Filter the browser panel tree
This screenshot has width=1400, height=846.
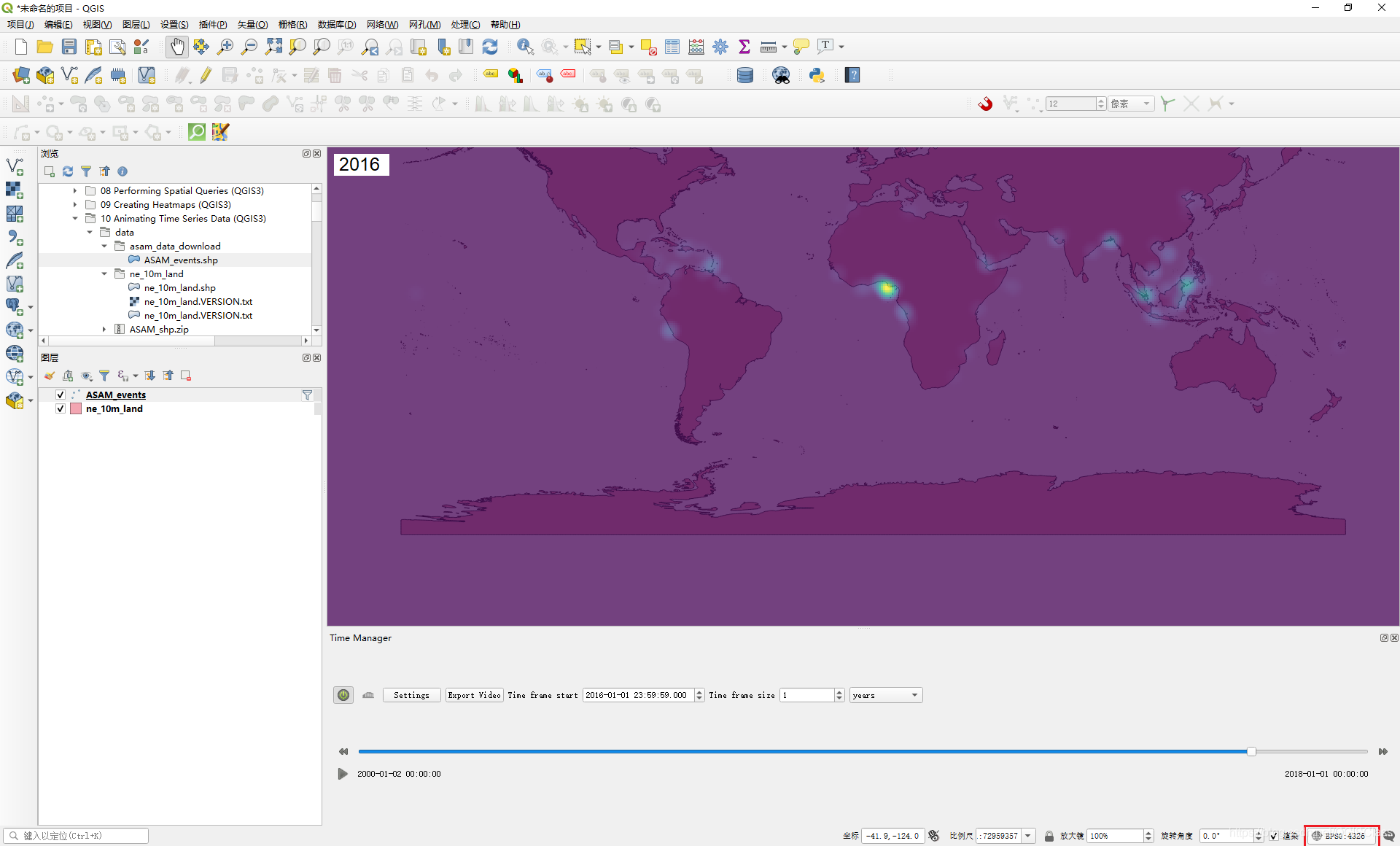pos(86,171)
